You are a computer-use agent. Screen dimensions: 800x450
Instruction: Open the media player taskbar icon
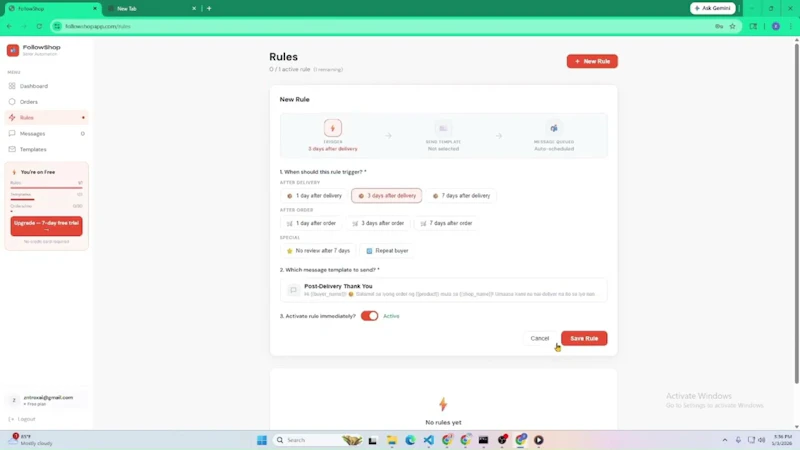pyautogui.click(x=539, y=440)
